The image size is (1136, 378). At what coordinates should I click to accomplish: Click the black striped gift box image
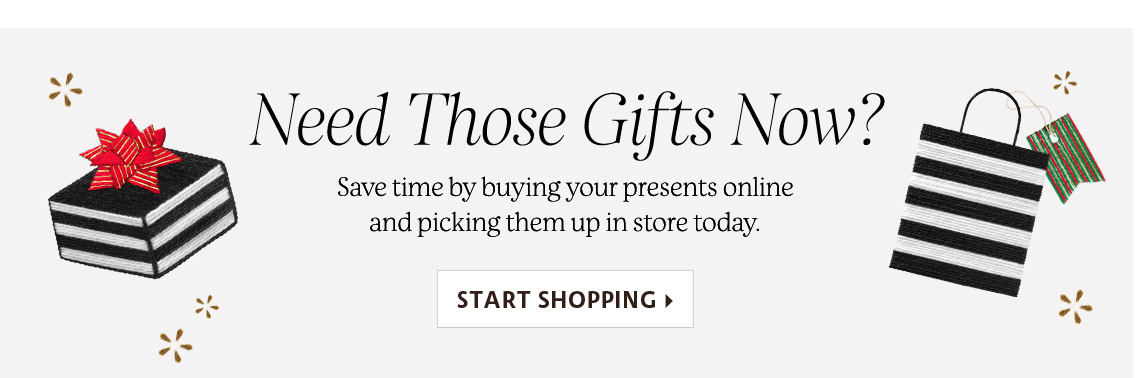click(x=143, y=199)
